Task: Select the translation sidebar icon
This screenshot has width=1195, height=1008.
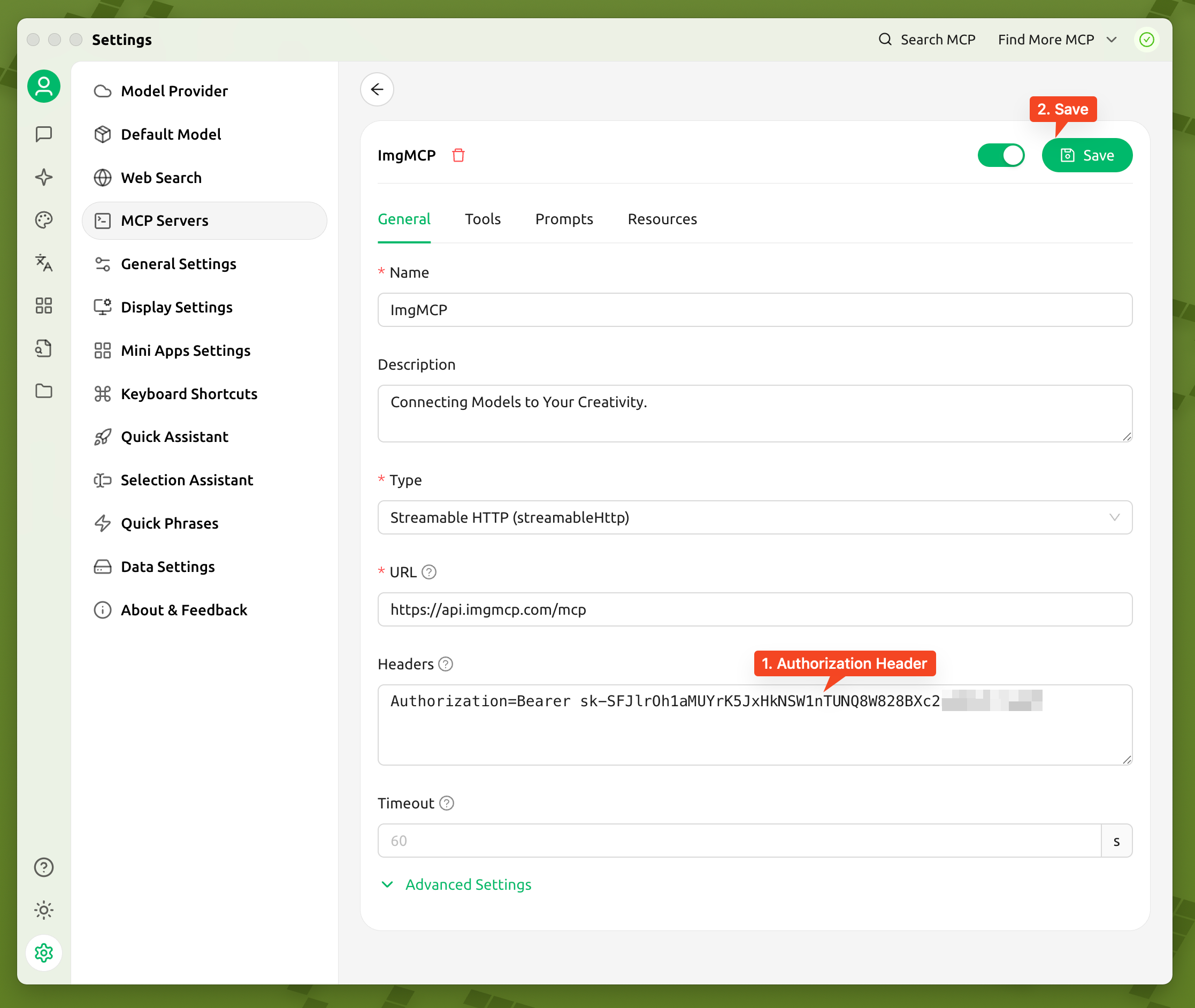Action: point(43,263)
